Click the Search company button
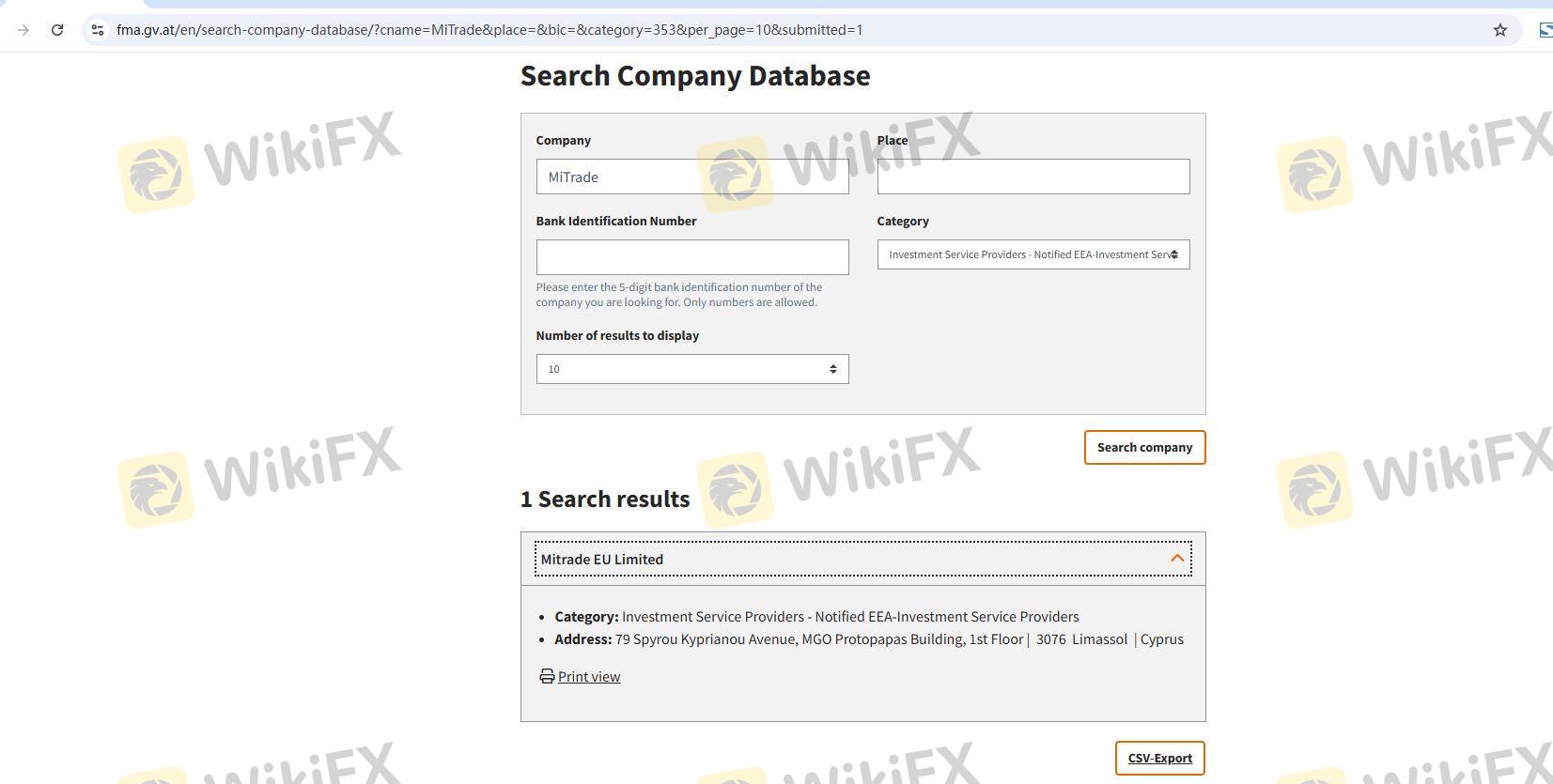Viewport: 1553px width, 784px height. [x=1144, y=448]
